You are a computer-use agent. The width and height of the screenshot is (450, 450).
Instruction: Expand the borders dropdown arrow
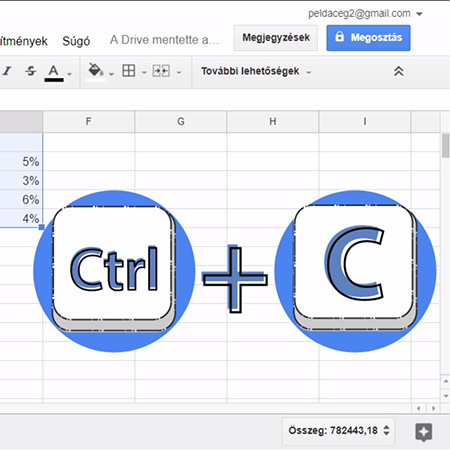pyautogui.click(x=144, y=72)
